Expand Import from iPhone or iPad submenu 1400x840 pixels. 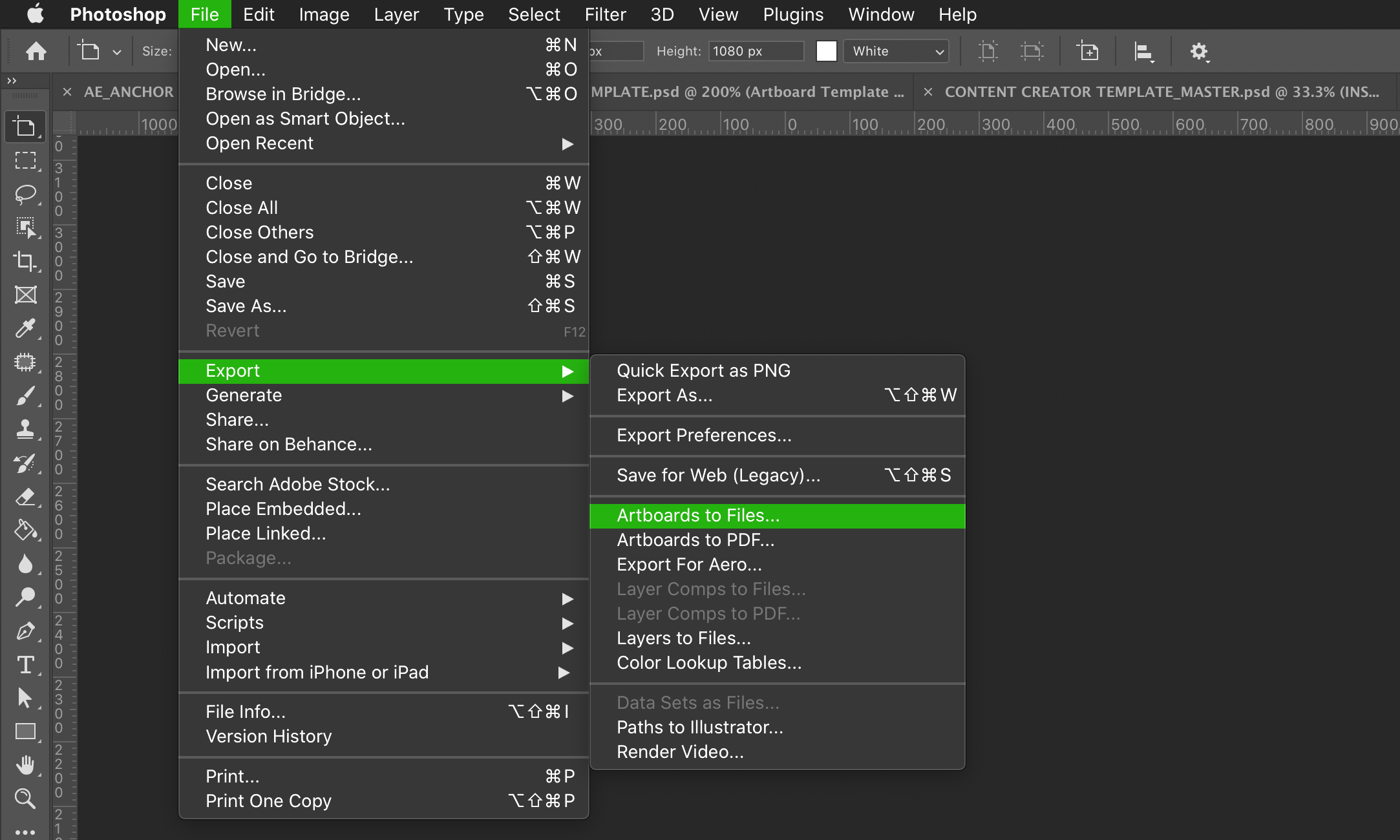click(384, 673)
